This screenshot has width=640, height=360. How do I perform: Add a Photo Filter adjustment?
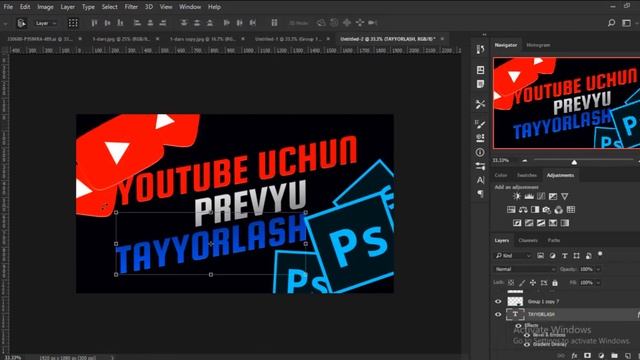[x=547, y=210]
